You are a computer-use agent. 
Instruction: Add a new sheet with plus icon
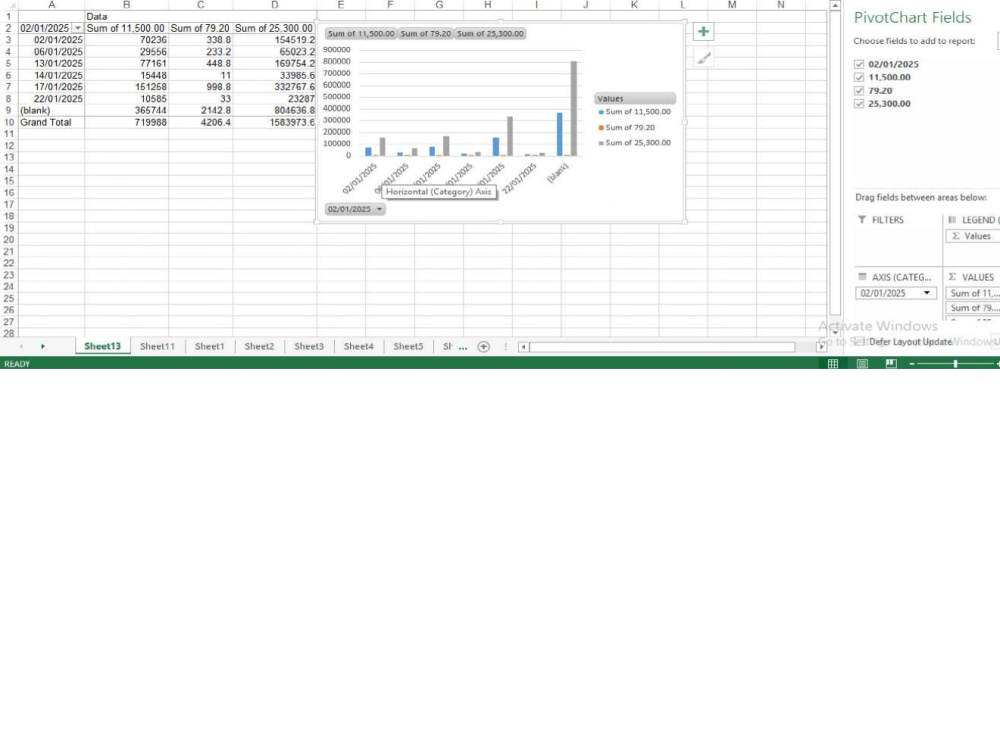(483, 346)
